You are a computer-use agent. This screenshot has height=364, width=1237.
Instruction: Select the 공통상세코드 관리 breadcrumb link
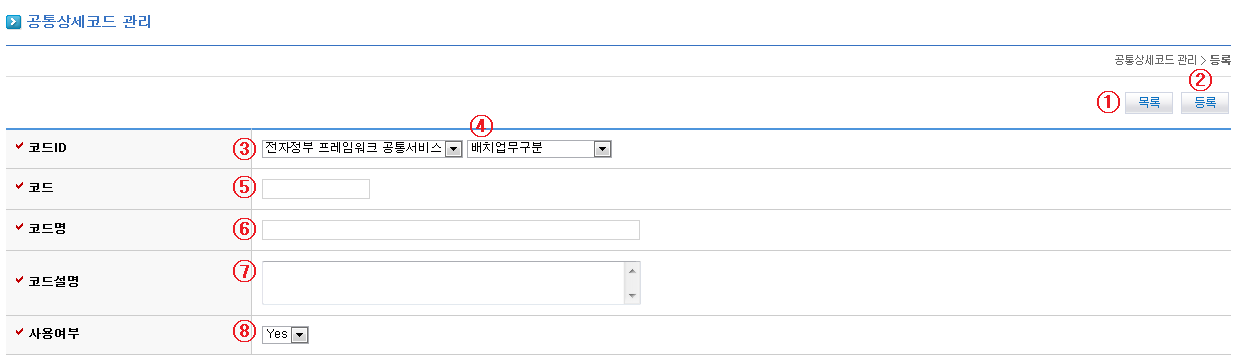pos(1153,60)
